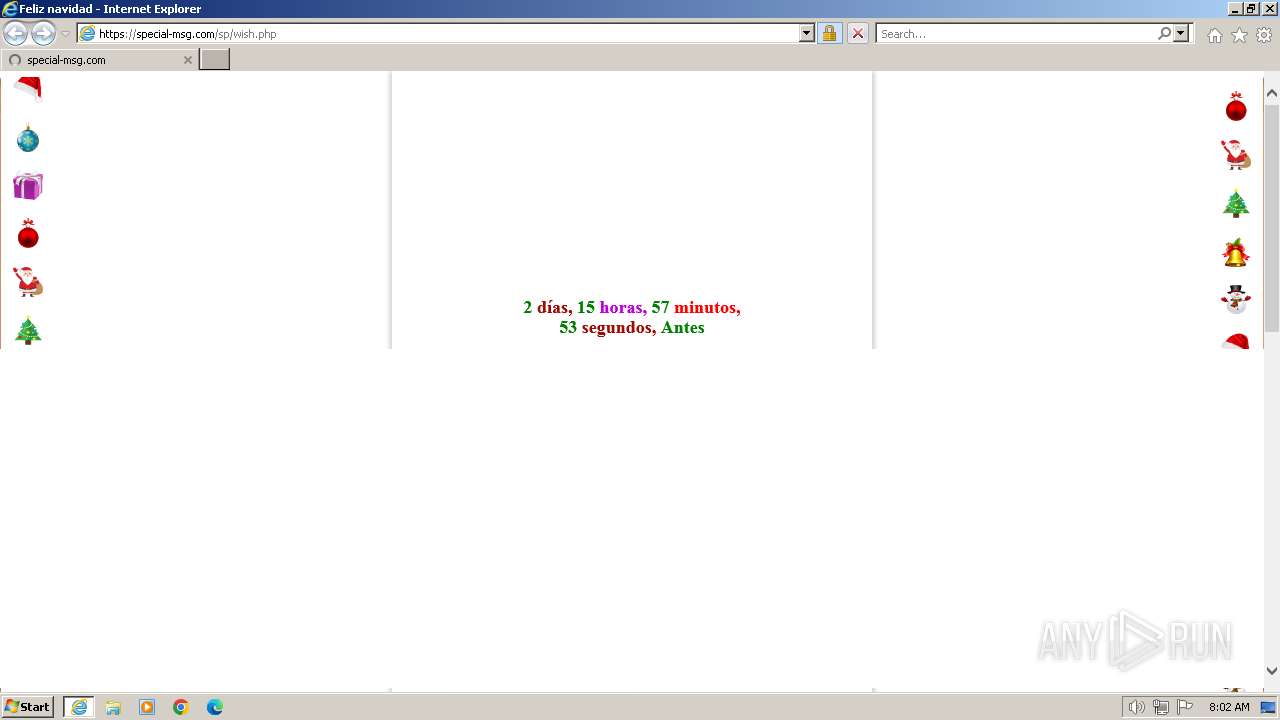Click the red ornament in right column
The height and width of the screenshot is (720, 1280).
(1236, 107)
